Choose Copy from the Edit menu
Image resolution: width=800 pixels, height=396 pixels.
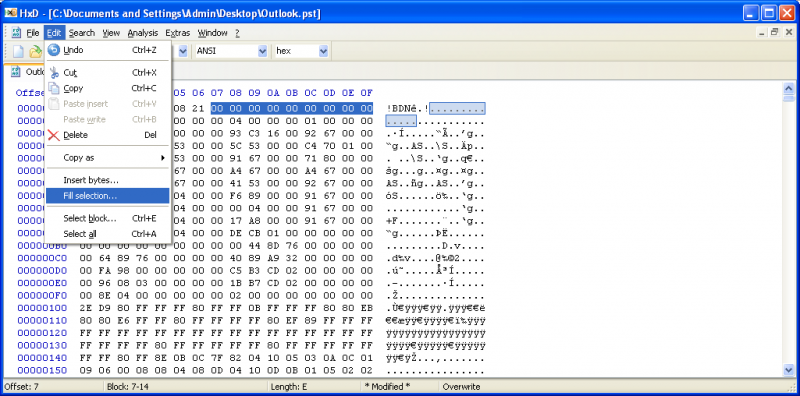pyautogui.click(x=108, y=88)
